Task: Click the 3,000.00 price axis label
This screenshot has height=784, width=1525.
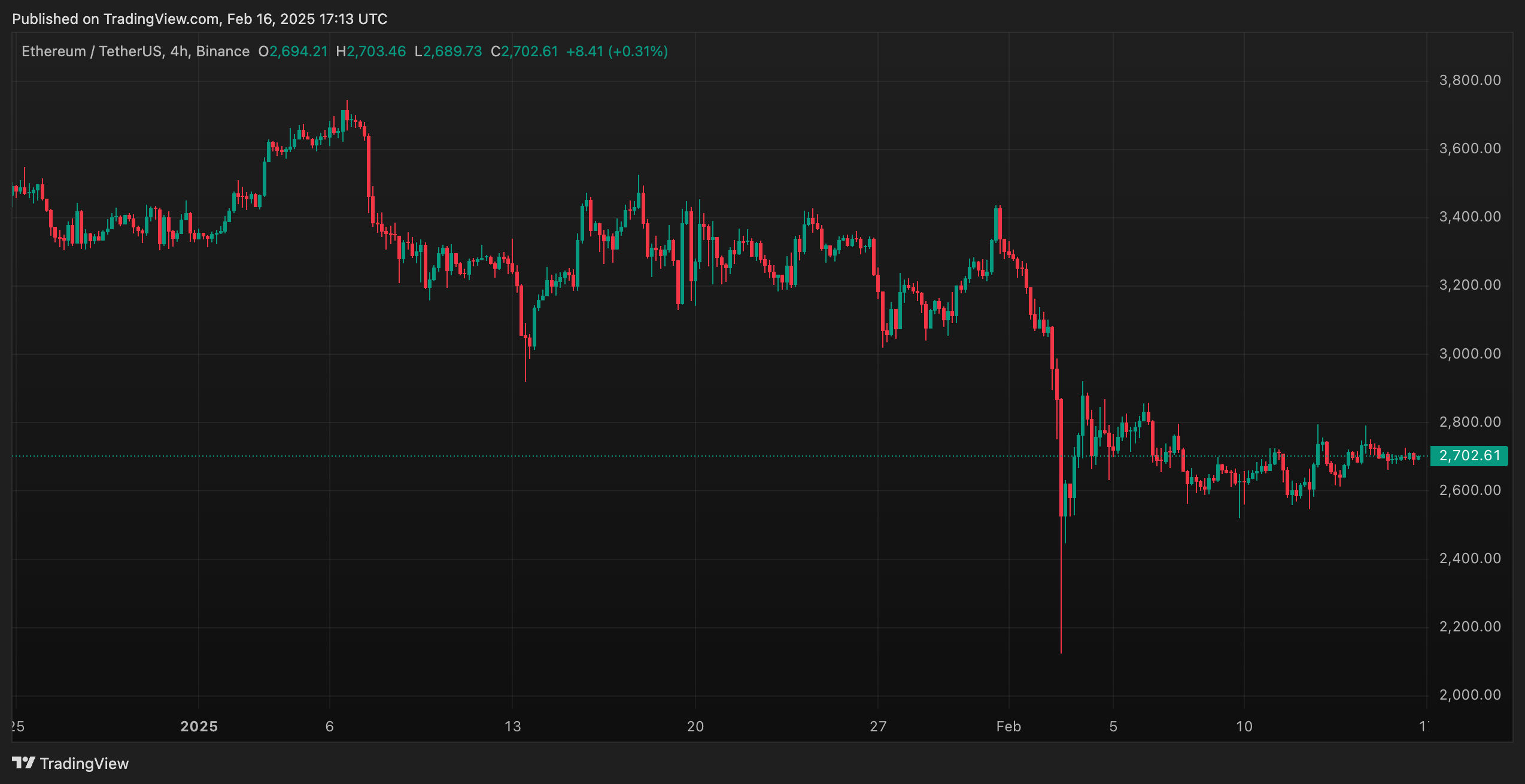Action: [1470, 354]
